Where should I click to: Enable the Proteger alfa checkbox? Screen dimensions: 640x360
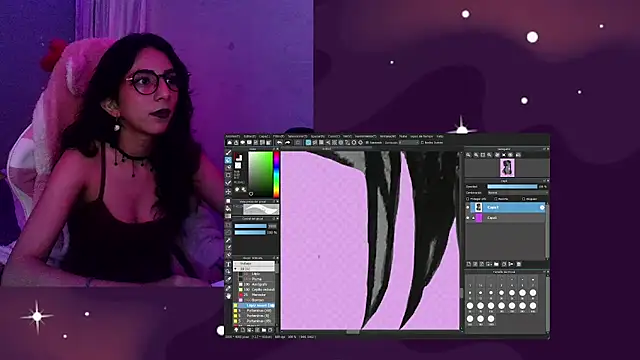click(468, 199)
